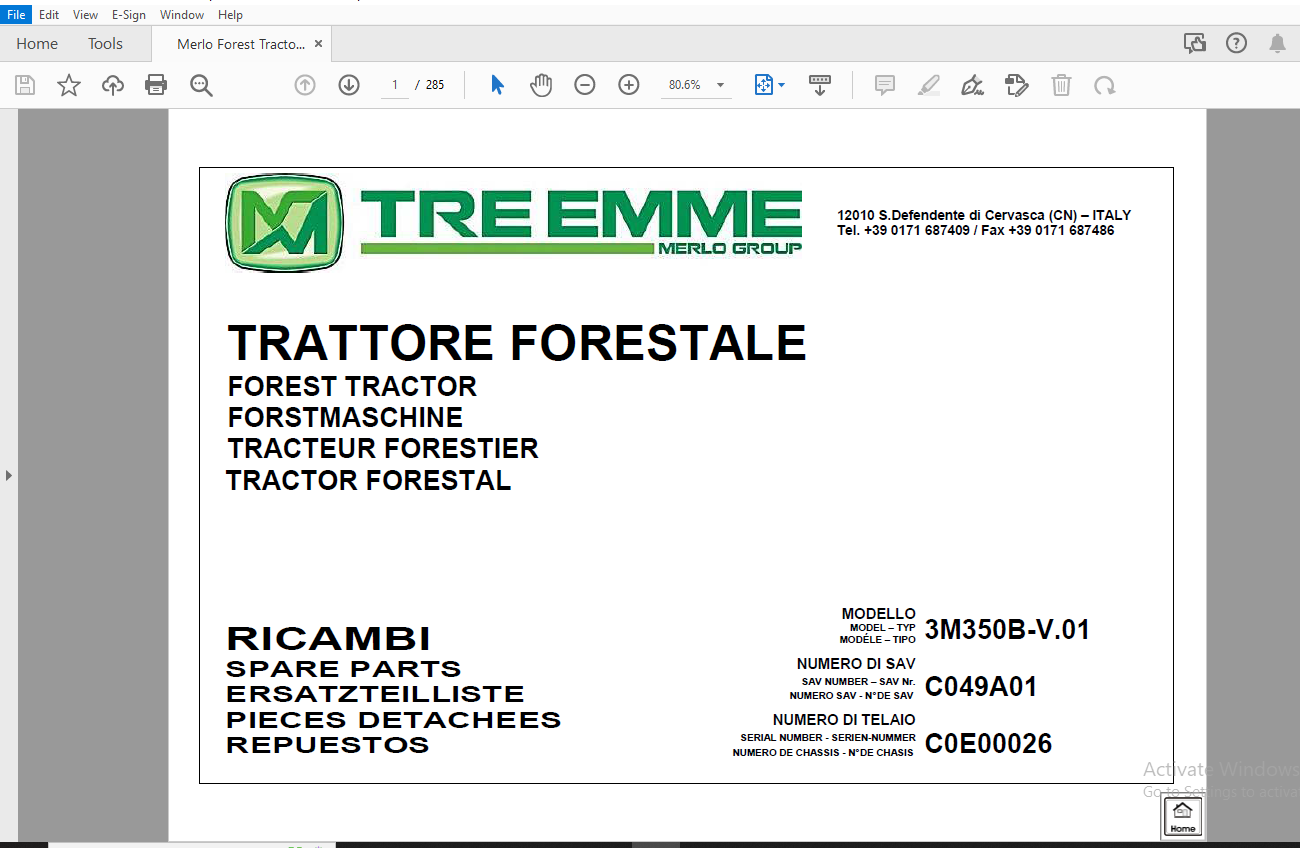Image resolution: width=1300 pixels, height=848 pixels.
Task: Click the REPUESTOS text
Action: click(x=328, y=745)
